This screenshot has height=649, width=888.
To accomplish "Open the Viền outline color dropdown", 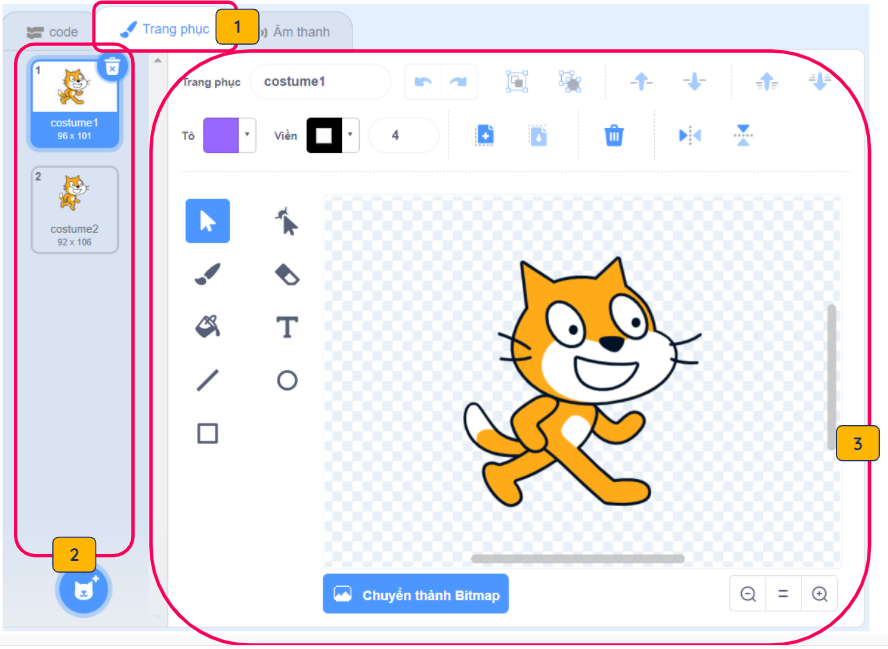I will tap(350, 135).
